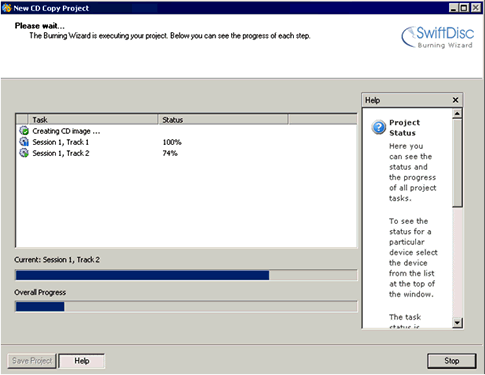485x375 pixels.
Task: Stop the burning process
Action: 452,361
